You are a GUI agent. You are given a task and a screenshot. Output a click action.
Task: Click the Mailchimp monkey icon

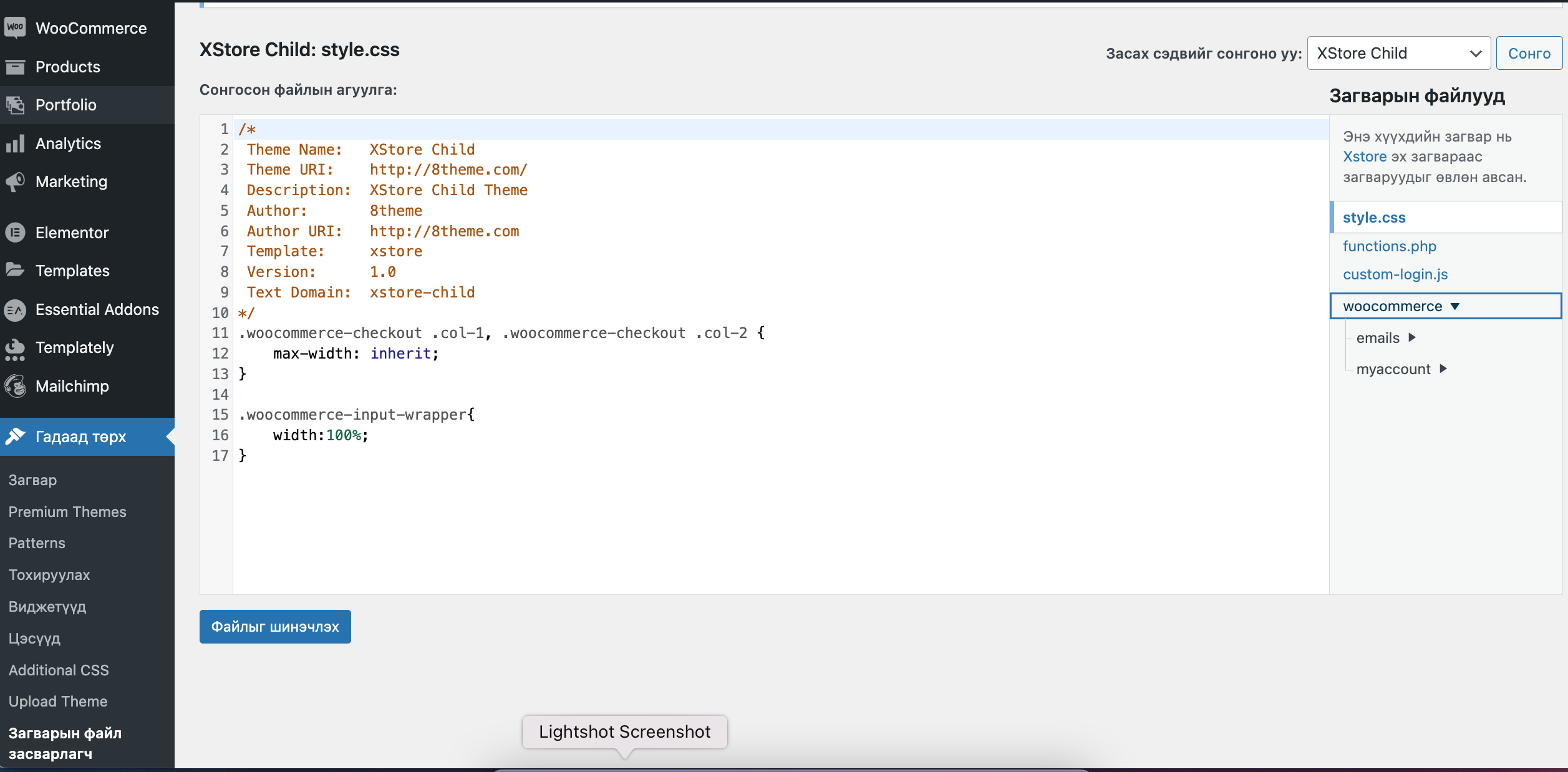coord(15,386)
